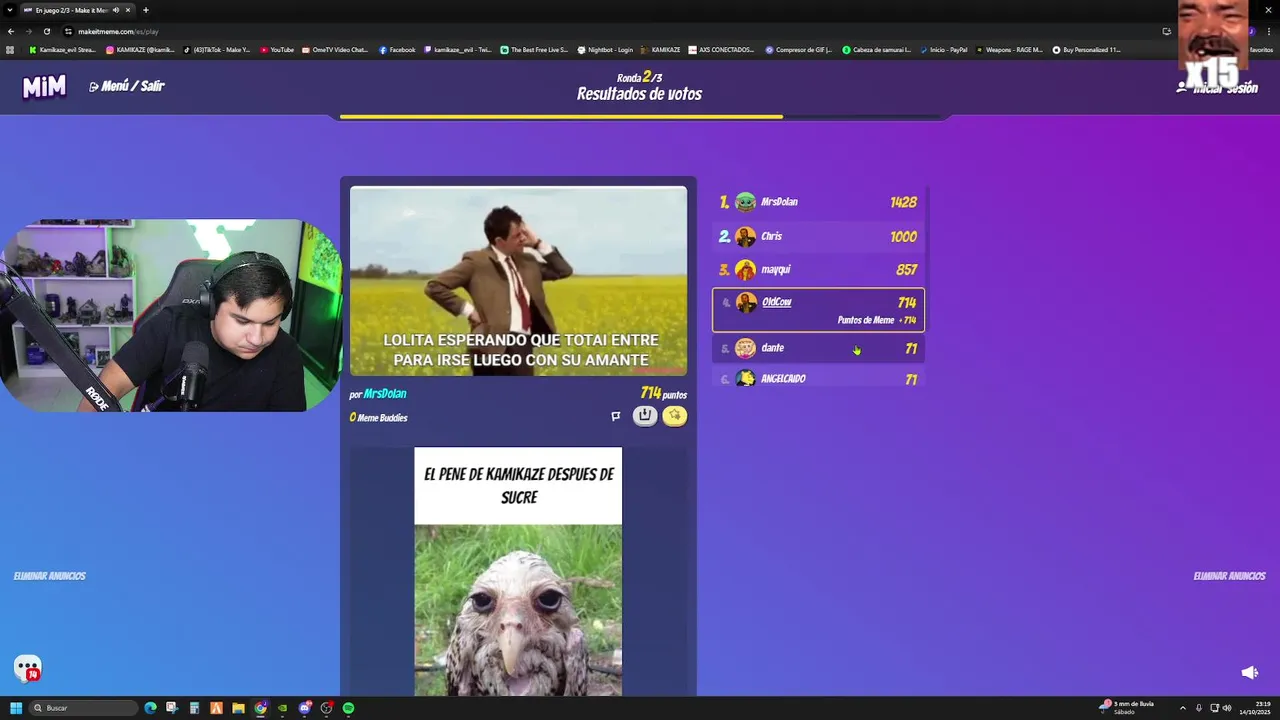Click the address bar makeitmeme.com

tap(118, 31)
